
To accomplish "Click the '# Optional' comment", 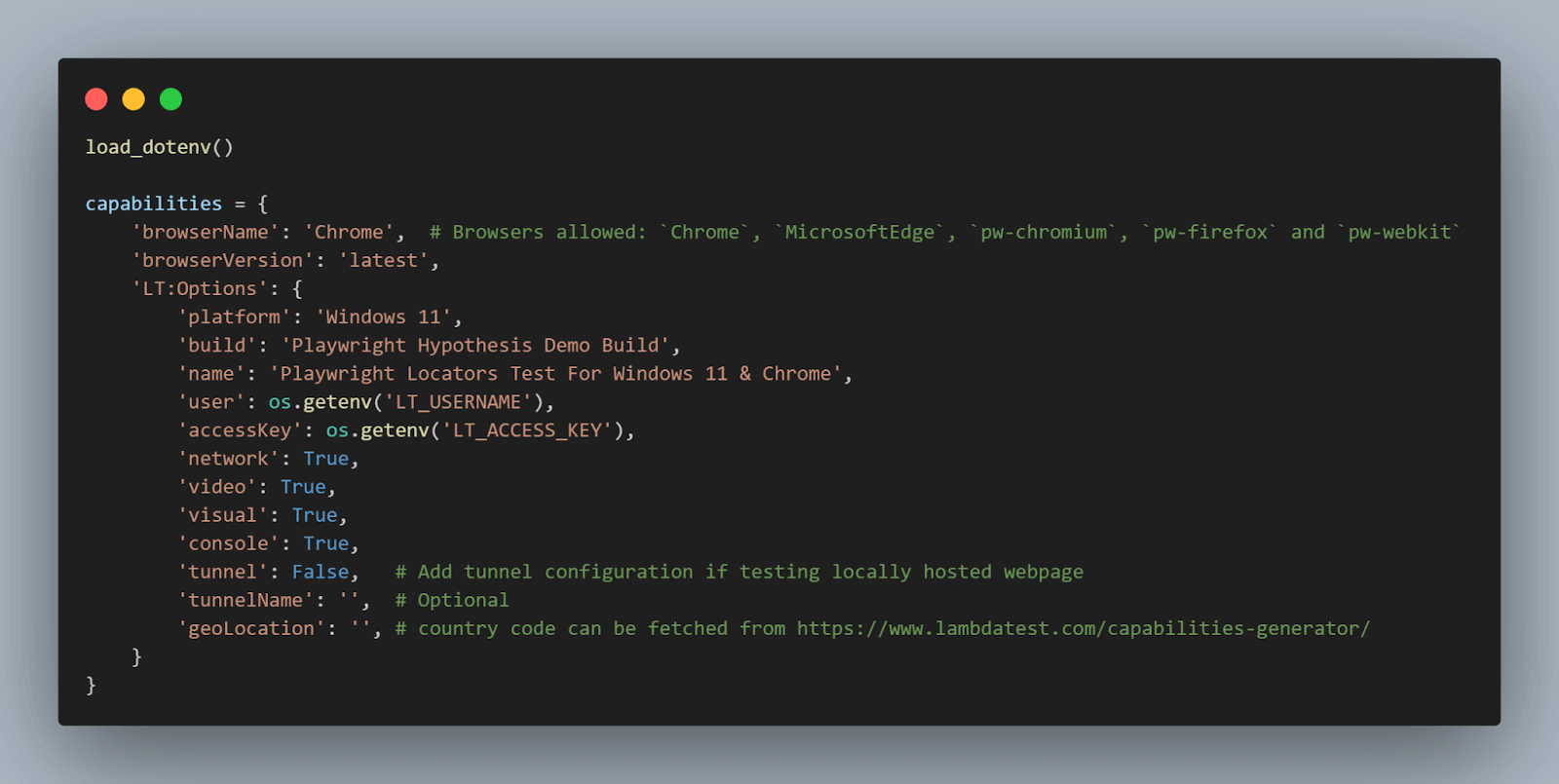I will pos(451,600).
